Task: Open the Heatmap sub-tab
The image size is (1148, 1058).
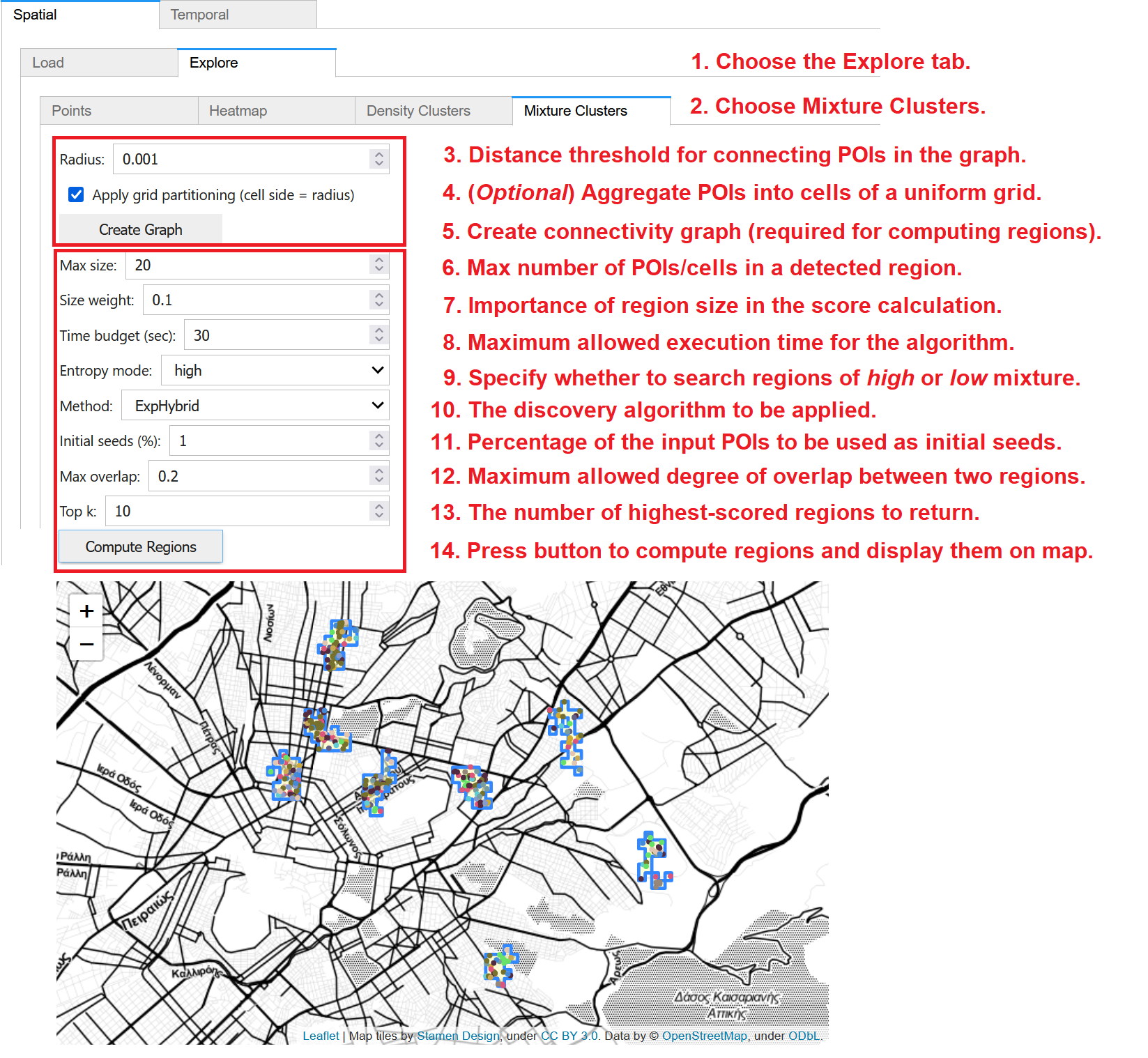Action: click(277, 111)
